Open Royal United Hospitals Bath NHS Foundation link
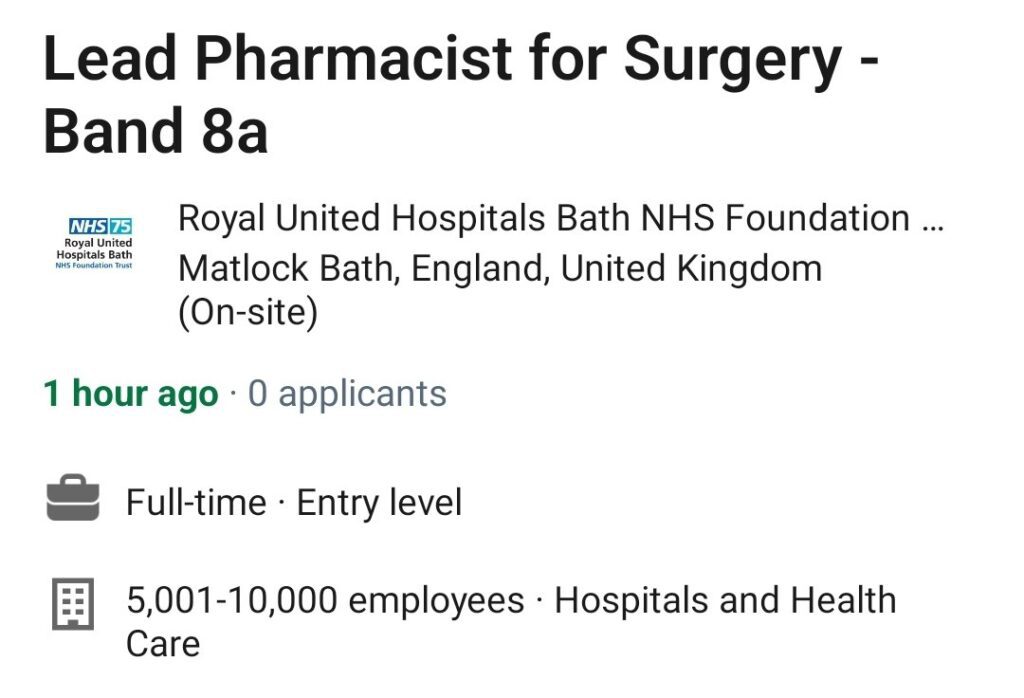This screenshot has width=1024, height=698. (x=544, y=218)
